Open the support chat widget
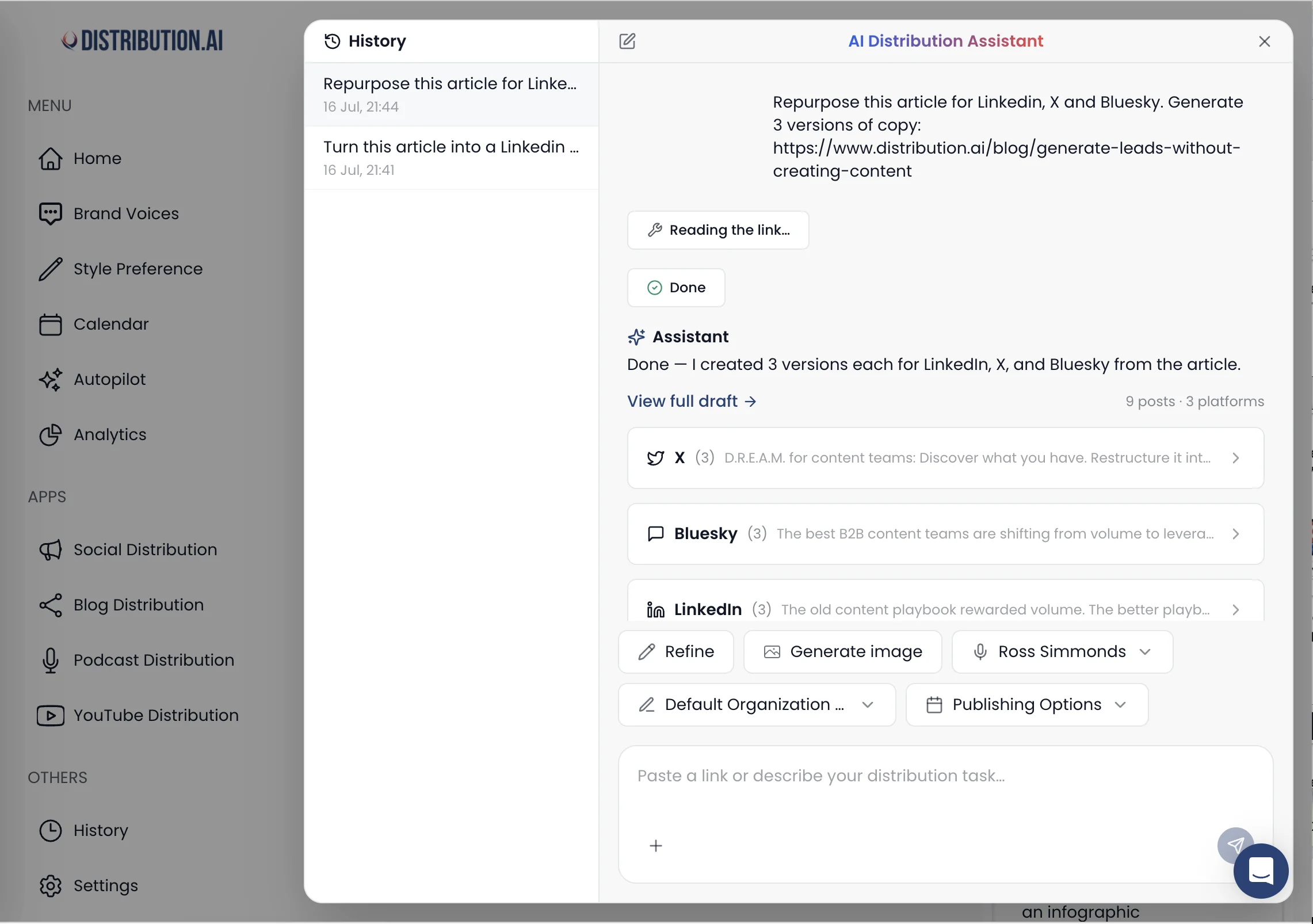The height and width of the screenshot is (924, 1313). [x=1261, y=871]
